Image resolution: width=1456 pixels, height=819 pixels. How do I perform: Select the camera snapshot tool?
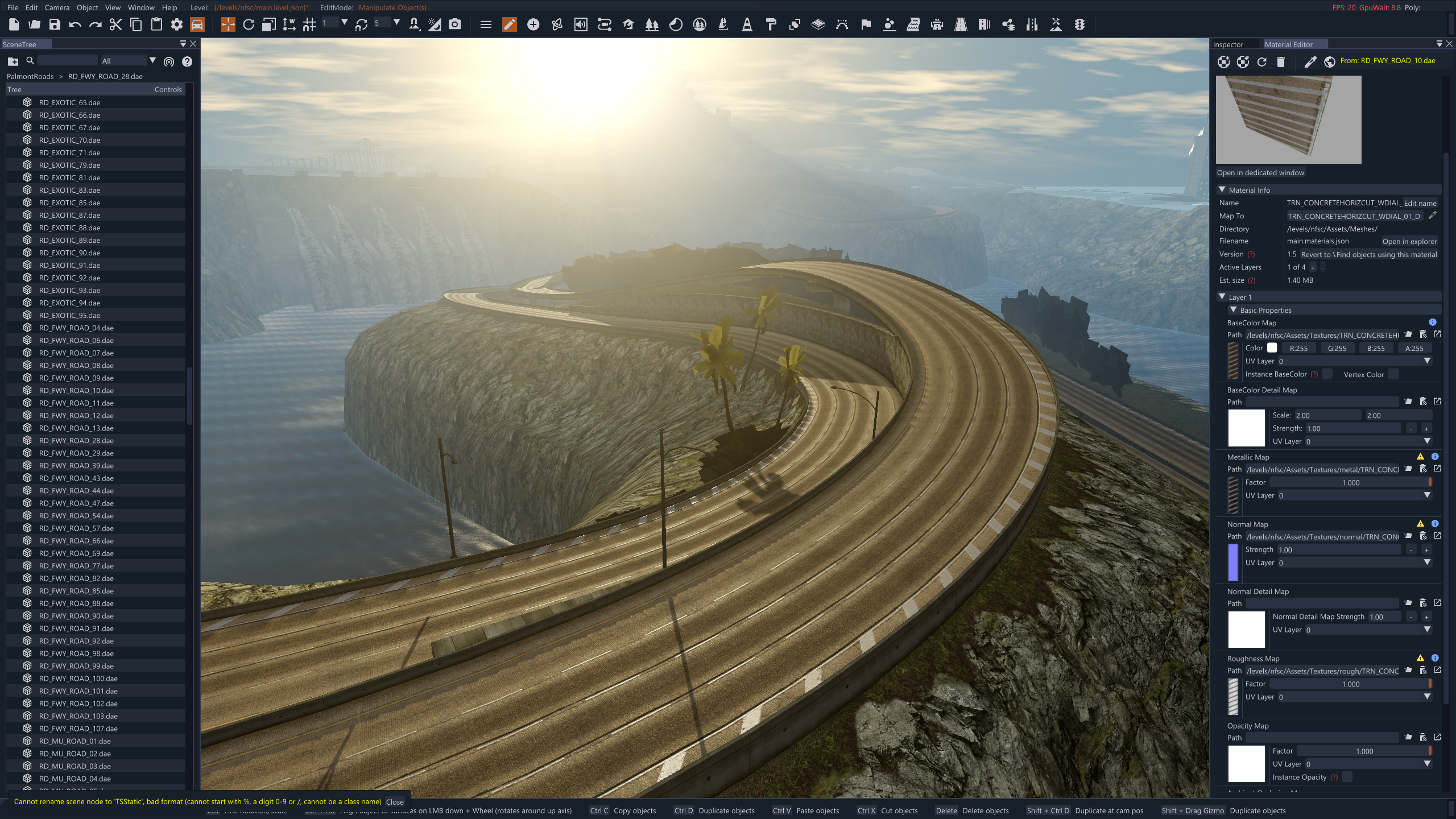454,24
